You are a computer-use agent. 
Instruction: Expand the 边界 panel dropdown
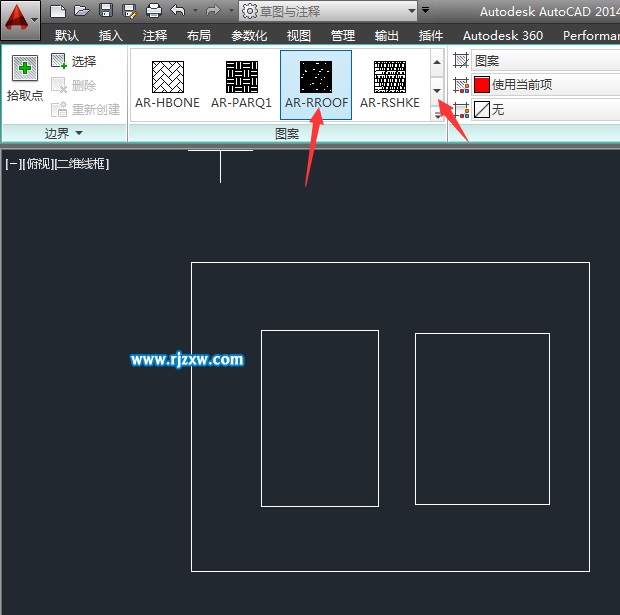pyautogui.click(x=64, y=133)
